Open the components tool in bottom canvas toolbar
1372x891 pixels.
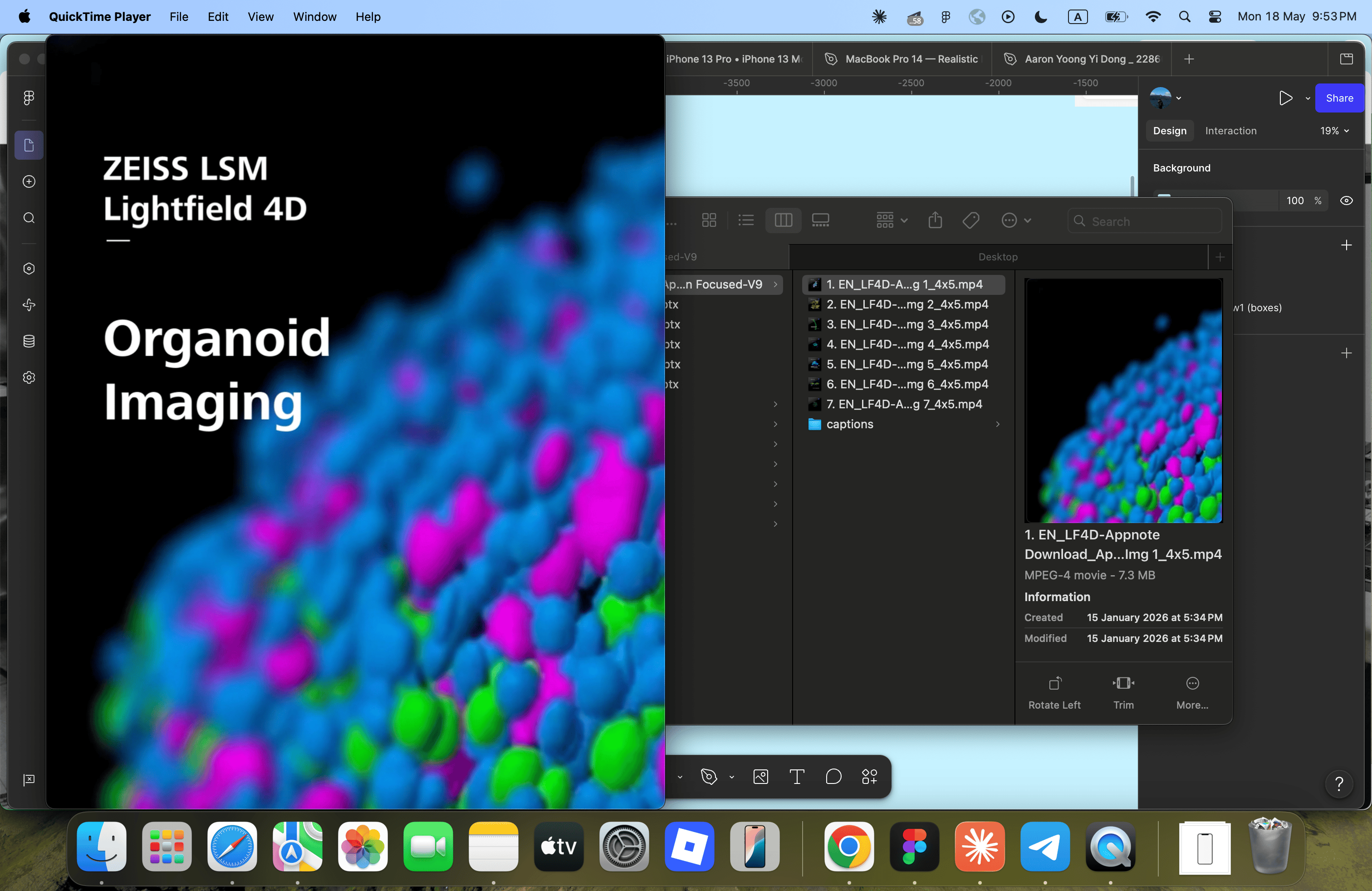pos(870,777)
